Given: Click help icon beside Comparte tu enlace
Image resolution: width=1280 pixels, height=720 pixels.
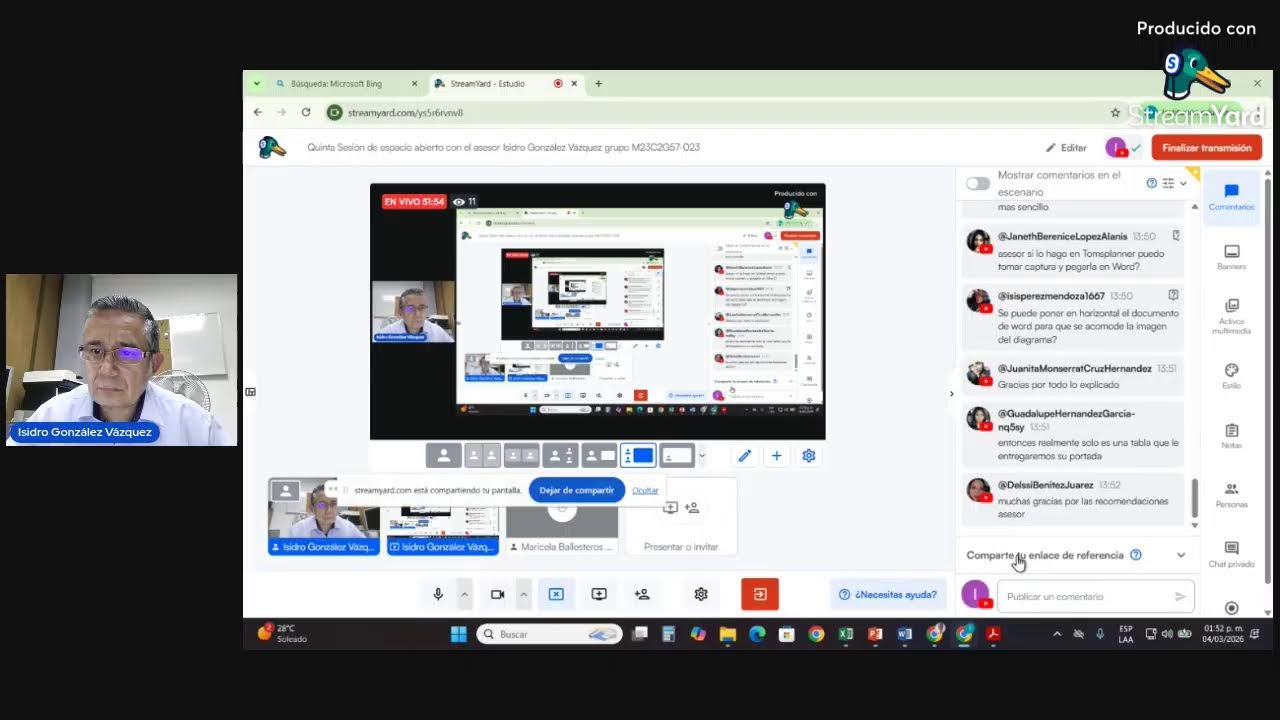Looking at the screenshot, I should click(1135, 555).
